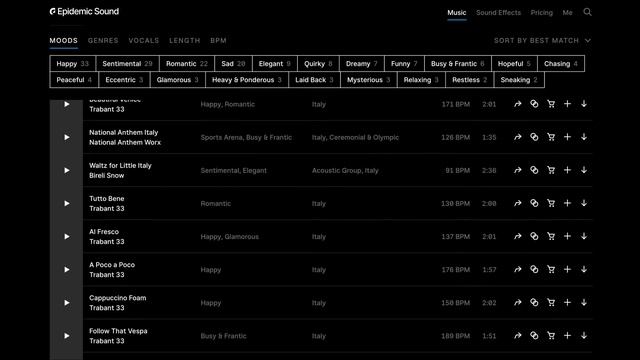Click the Sports Arena, Busy & Frantic moods
The height and width of the screenshot is (360, 640).
[x=246, y=137]
